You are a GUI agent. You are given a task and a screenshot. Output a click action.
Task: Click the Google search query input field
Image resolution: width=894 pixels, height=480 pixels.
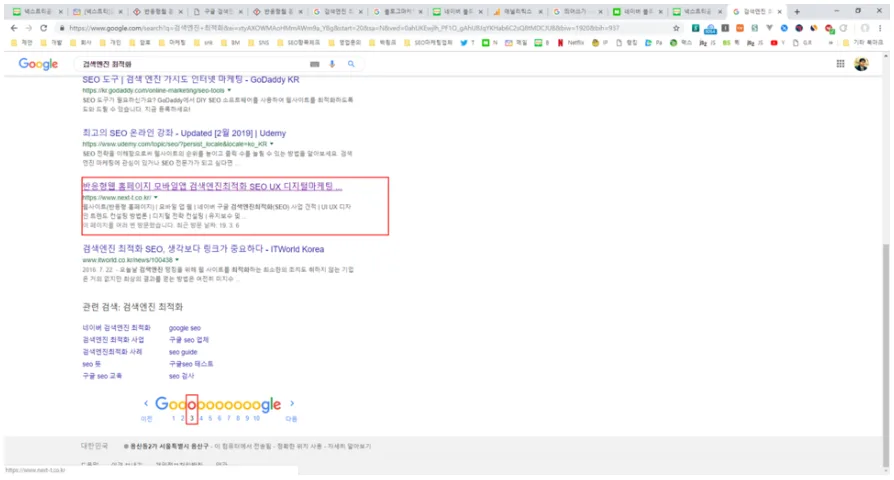coord(190,64)
